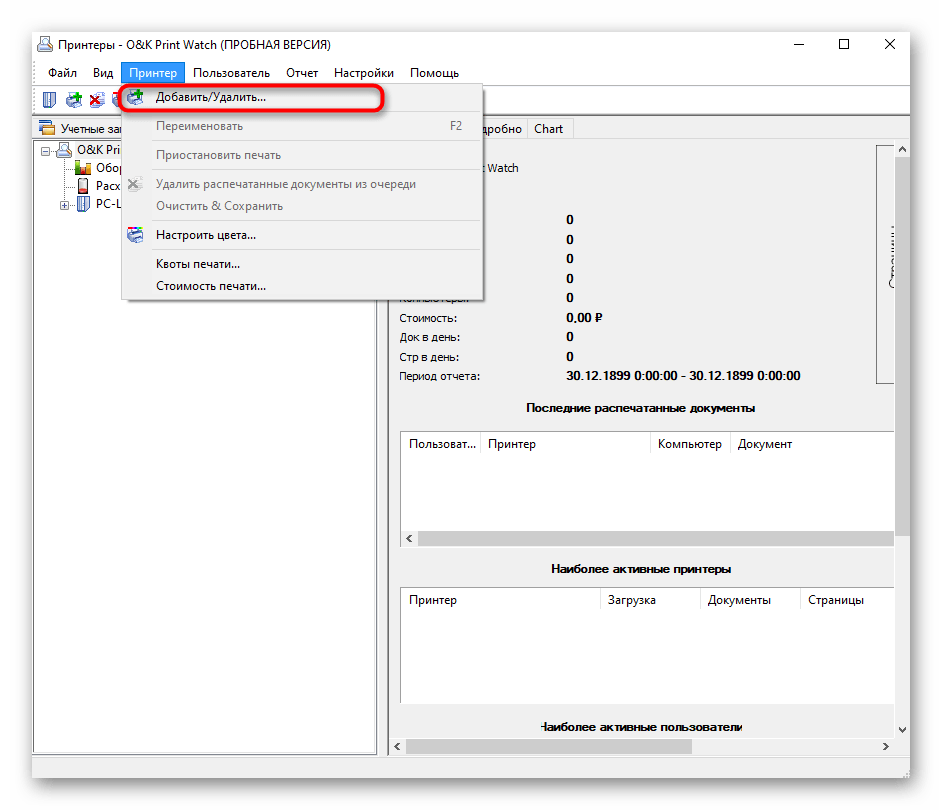Click the bottom horizontal scrollbar thumb
The image size is (942, 810).
[549, 746]
